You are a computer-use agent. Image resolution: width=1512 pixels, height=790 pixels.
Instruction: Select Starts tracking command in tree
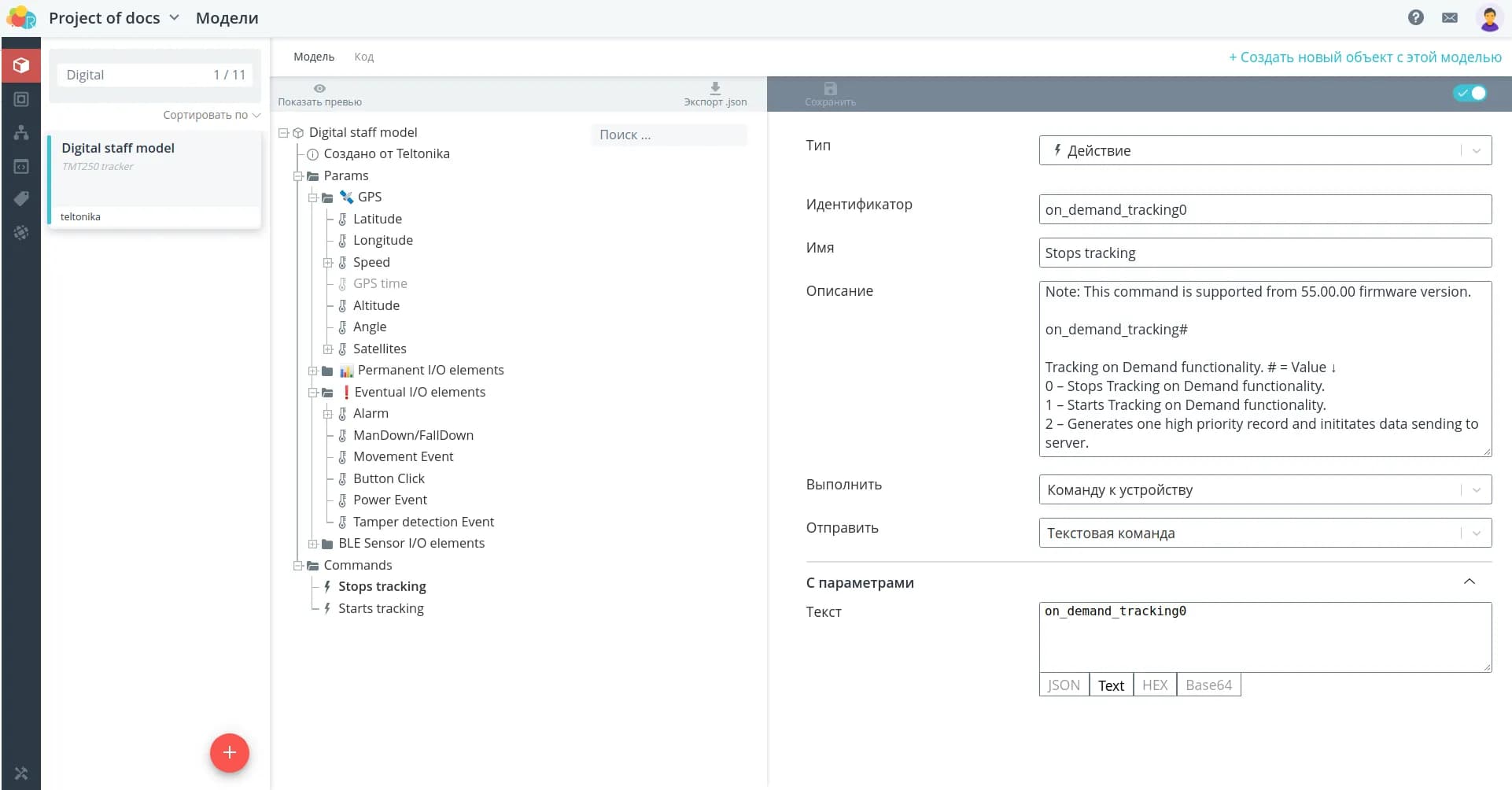click(x=381, y=608)
